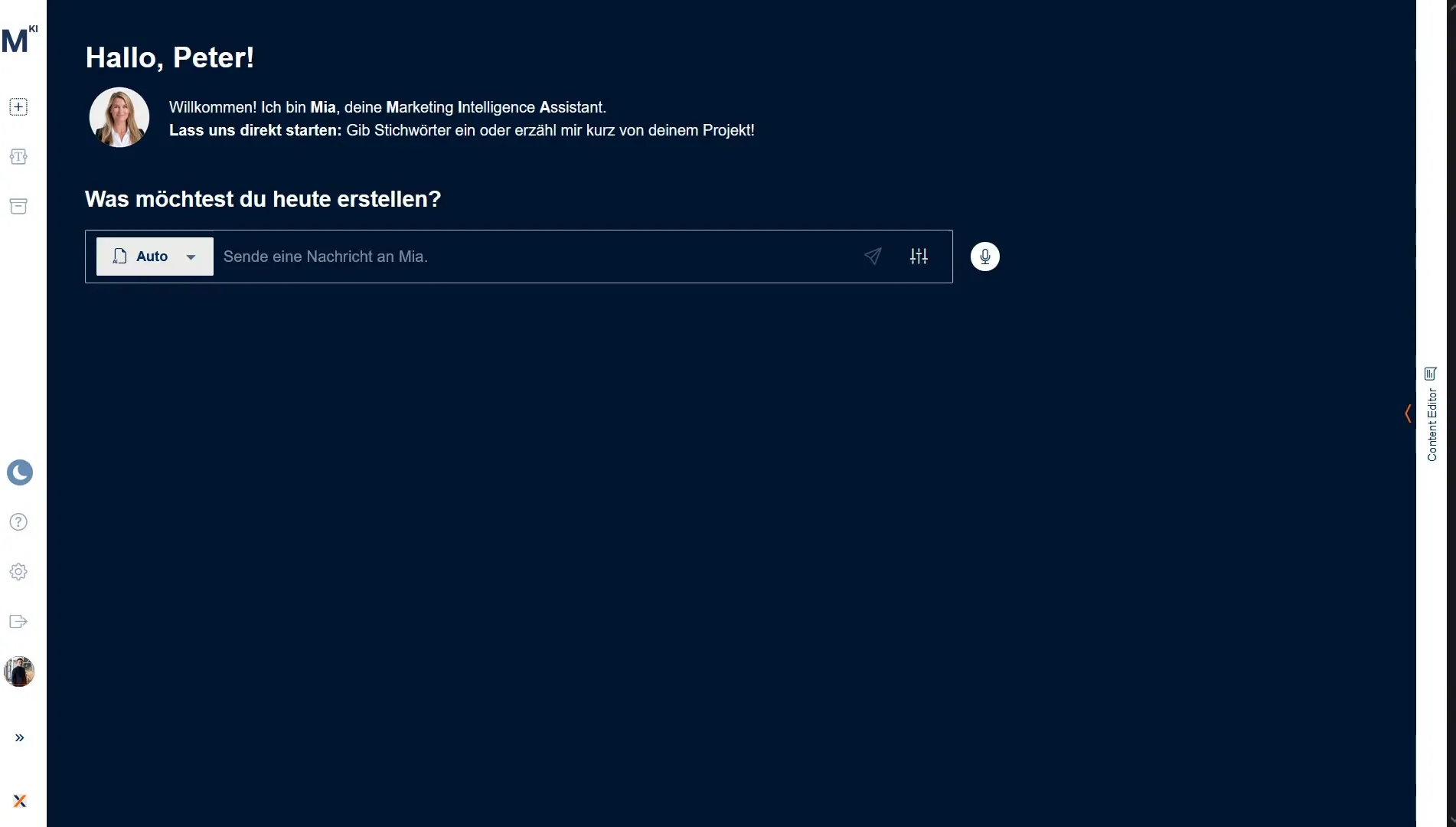Open the text templates sidebar icon
This screenshot has width=1456, height=827.
18,157
